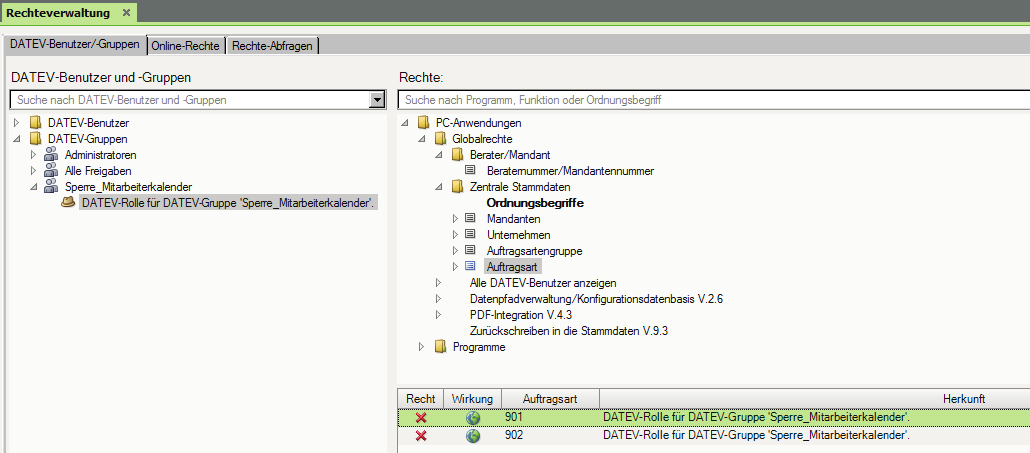
Task: Expand the DATEV-Benutzer tree node
Action: (17, 122)
